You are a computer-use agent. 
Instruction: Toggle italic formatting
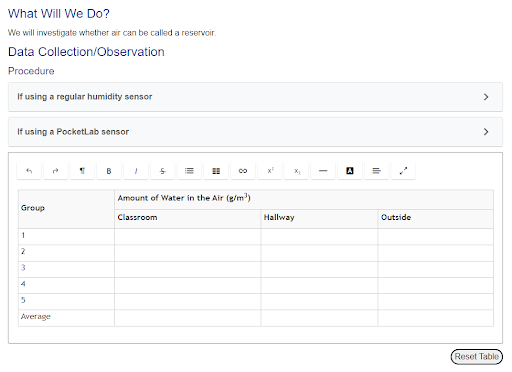coord(136,171)
